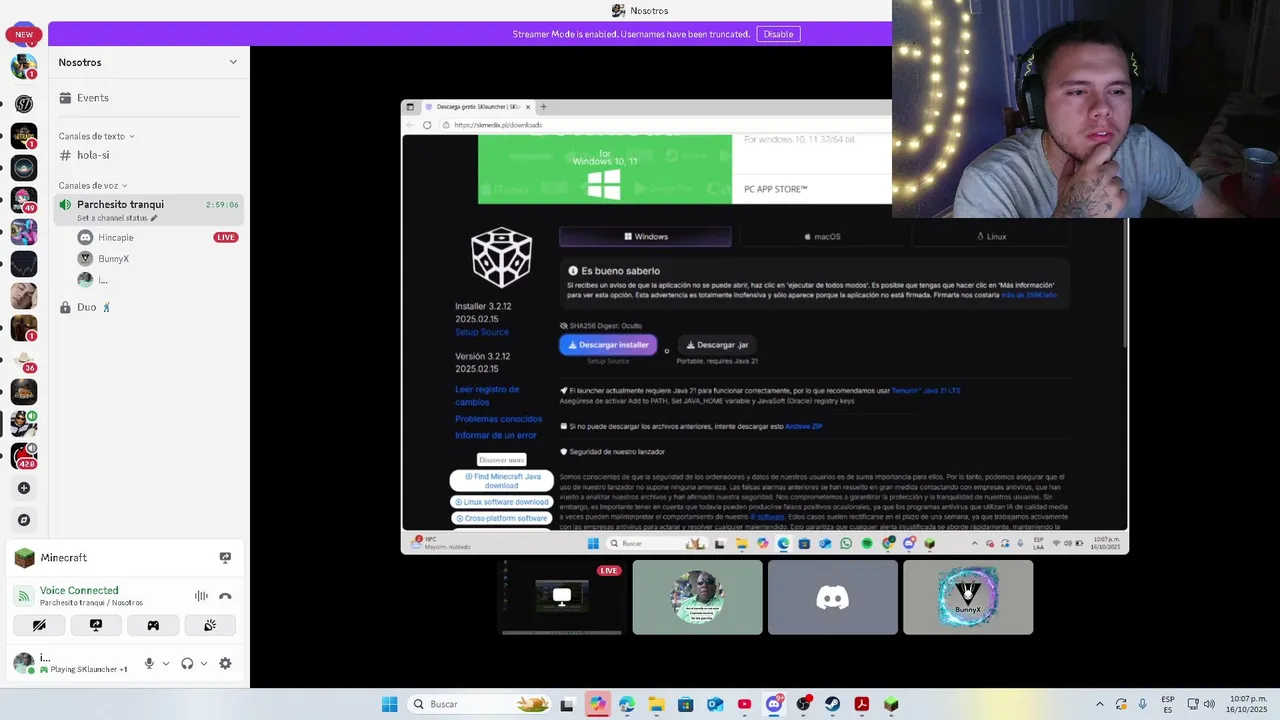Viewport: 1280px width, 720px height.
Task: Open the Events item in the sidebar
Action: [x=149, y=98]
